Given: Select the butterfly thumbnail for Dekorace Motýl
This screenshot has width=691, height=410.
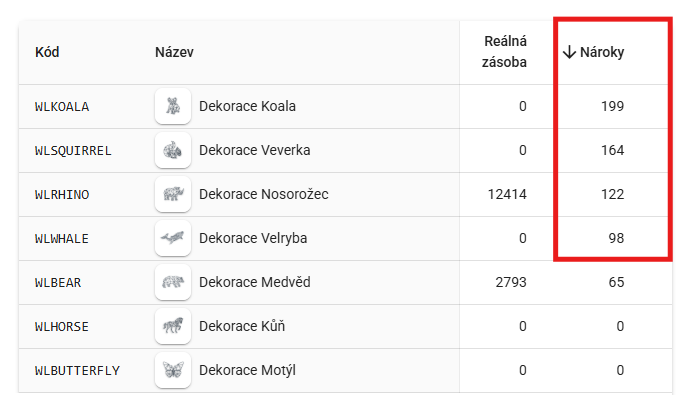Looking at the screenshot, I should pyautogui.click(x=173, y=370).
